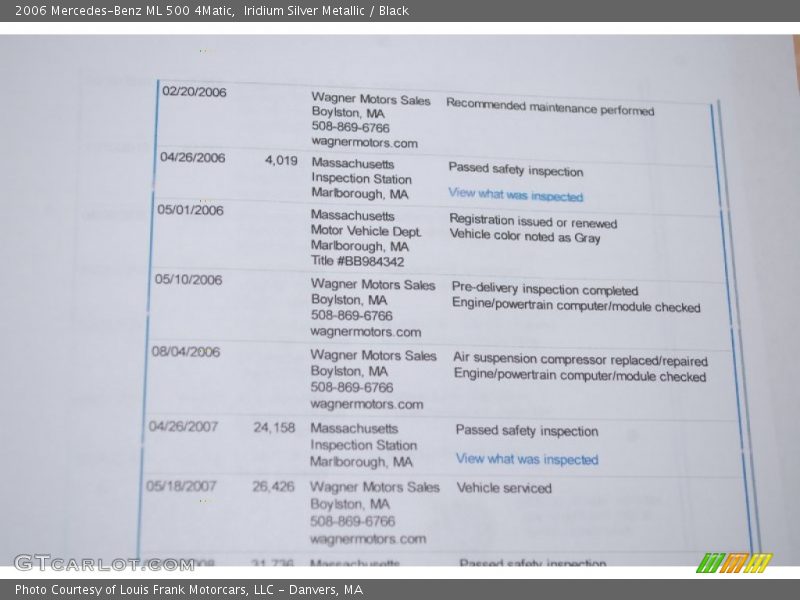Click 'Pre-delivery inspection completed' text
Viewport: 800px width, 600px height.
[x=544, y=289]
